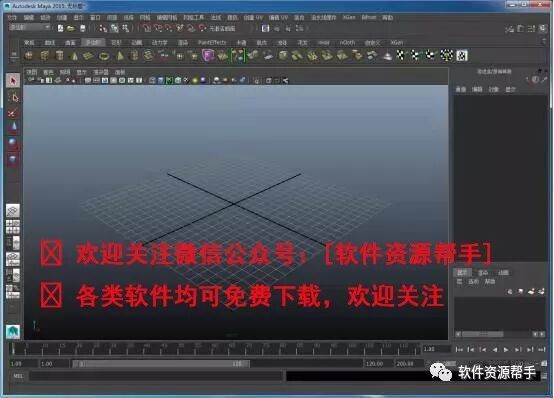
Task: Switch to the Render layer tab
Action: click(483, 273)
